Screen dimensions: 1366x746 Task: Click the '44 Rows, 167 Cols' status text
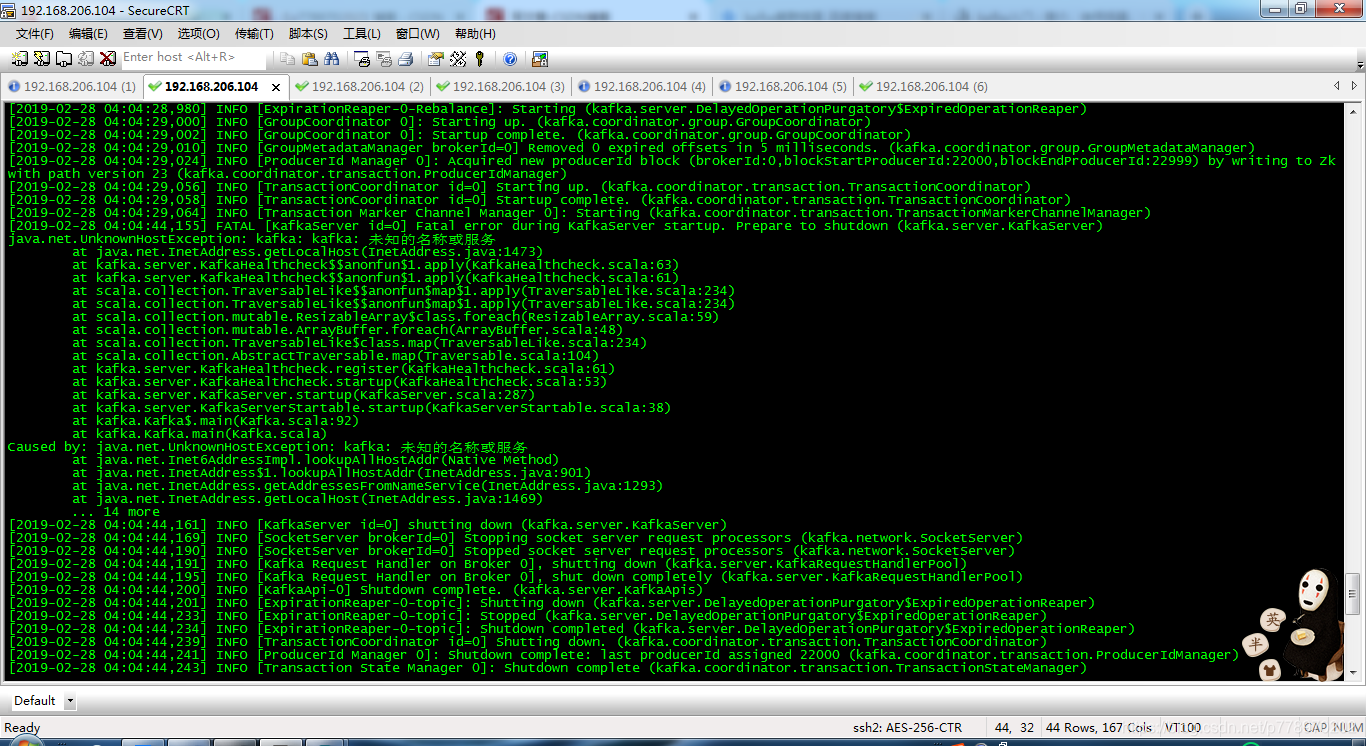pyautogui.click(x=1101, y=727)
